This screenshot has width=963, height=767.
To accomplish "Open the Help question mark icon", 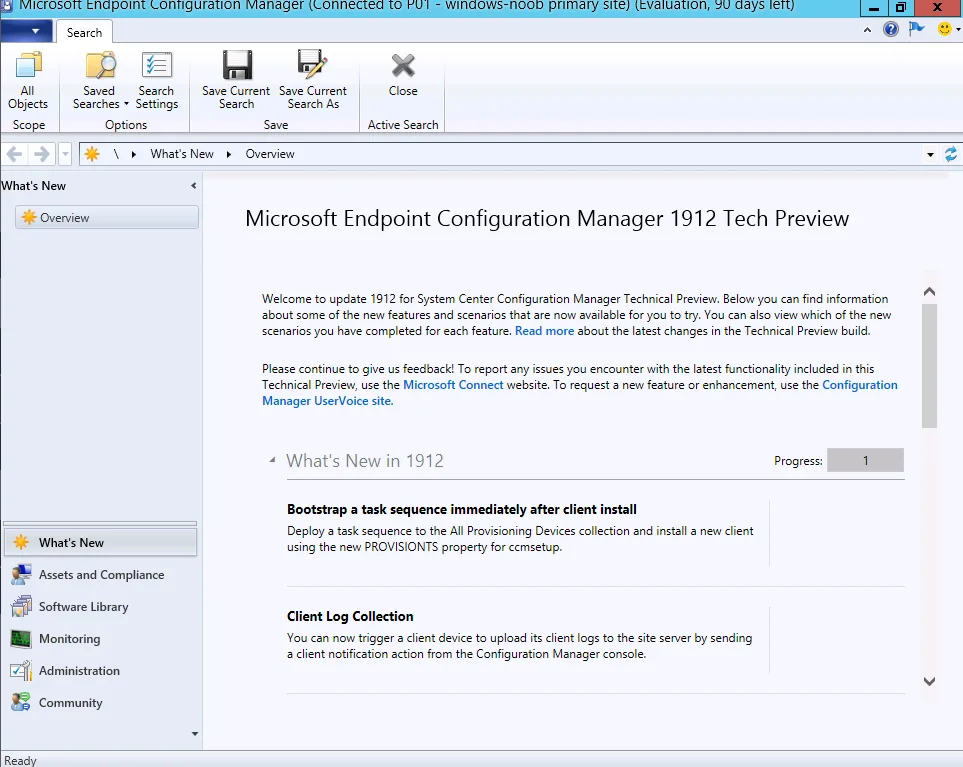I will point(891,29).
